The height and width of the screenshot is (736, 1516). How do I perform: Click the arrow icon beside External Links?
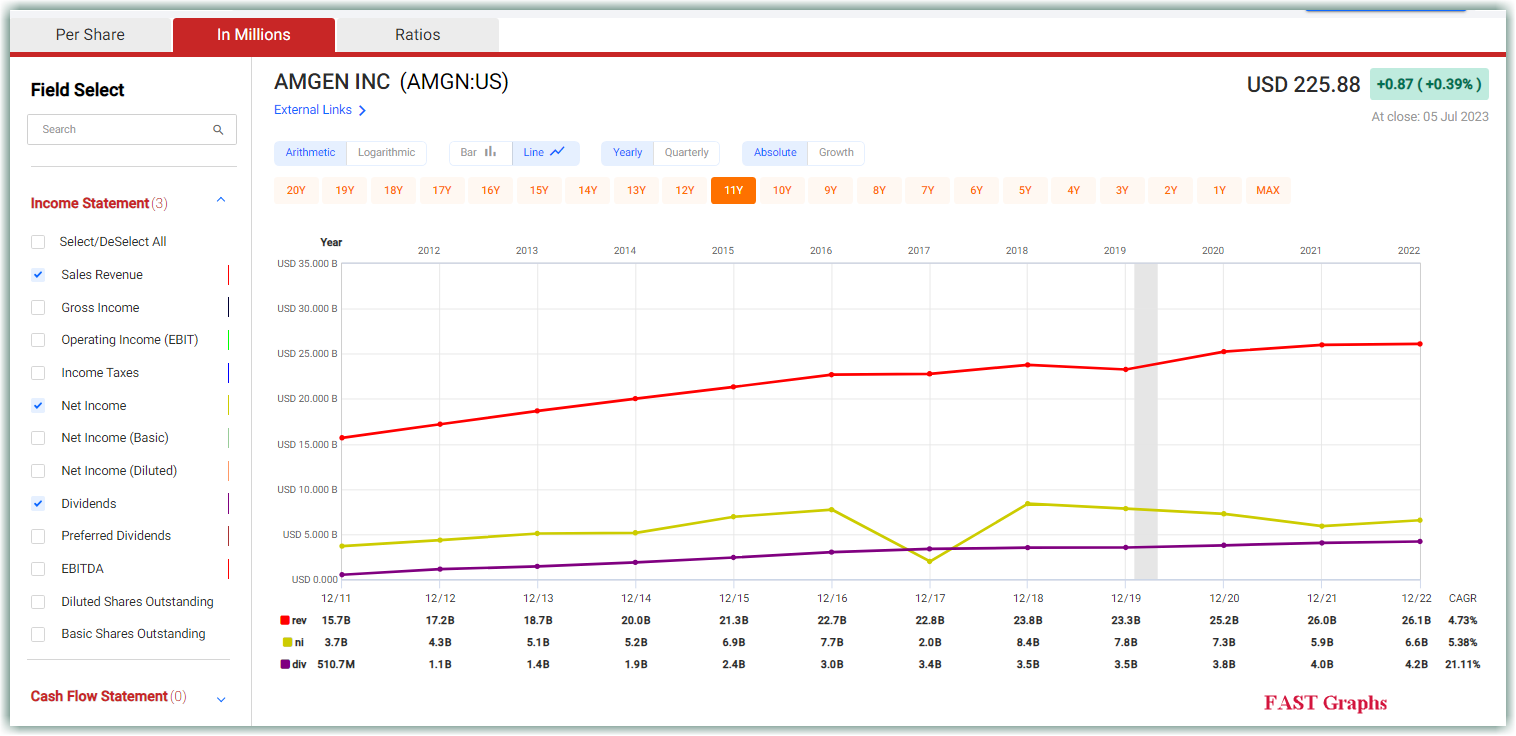pos(362,111)
